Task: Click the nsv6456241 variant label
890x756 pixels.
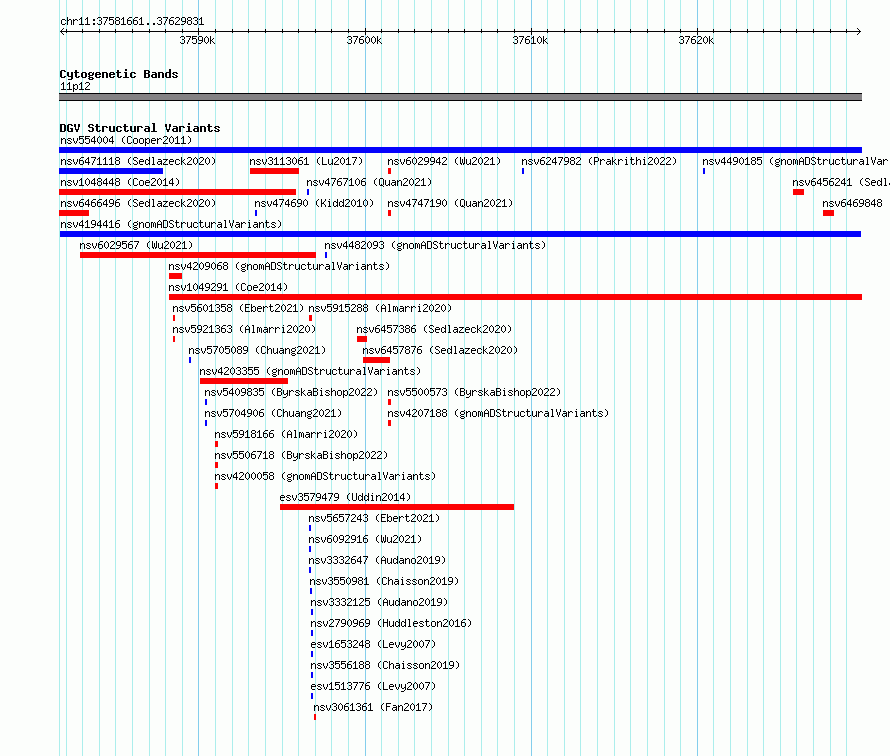Action: tap(841, 182)
